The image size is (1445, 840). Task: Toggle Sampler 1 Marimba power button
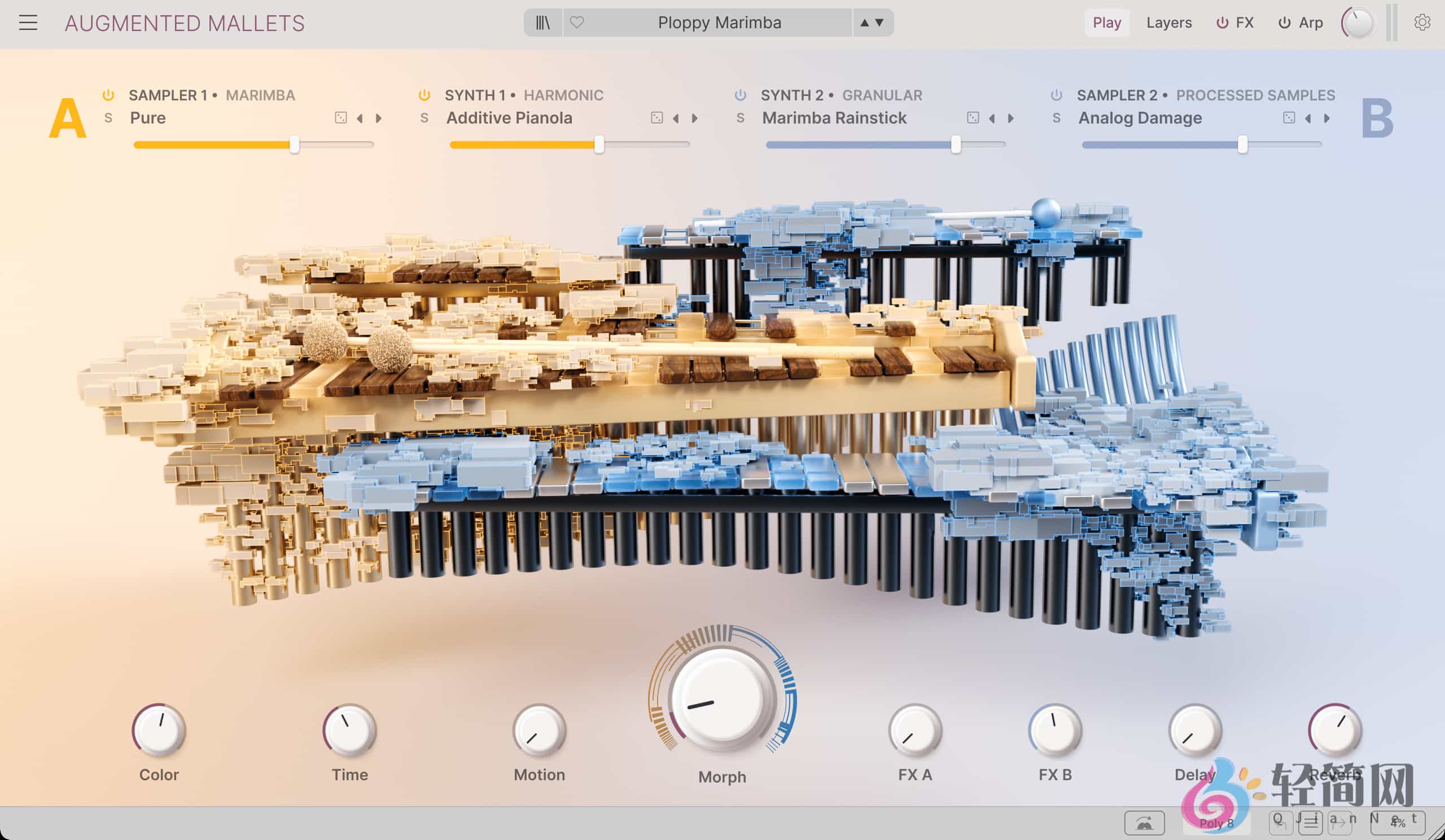[108, 95]
